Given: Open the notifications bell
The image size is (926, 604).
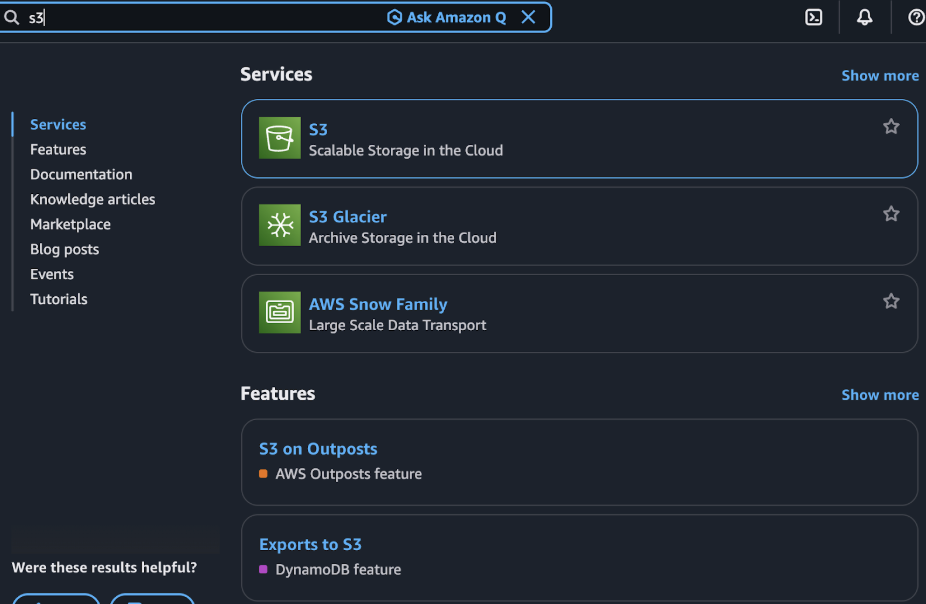Looking at the screenshot, I should (864, 17).
